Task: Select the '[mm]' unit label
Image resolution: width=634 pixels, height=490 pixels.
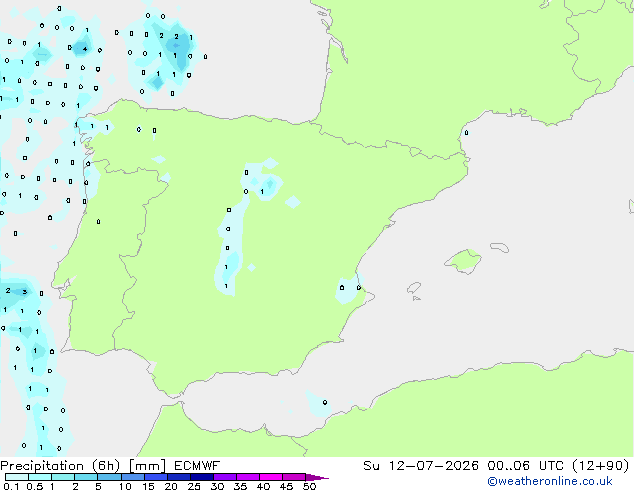Action: [x=147, y=466]
